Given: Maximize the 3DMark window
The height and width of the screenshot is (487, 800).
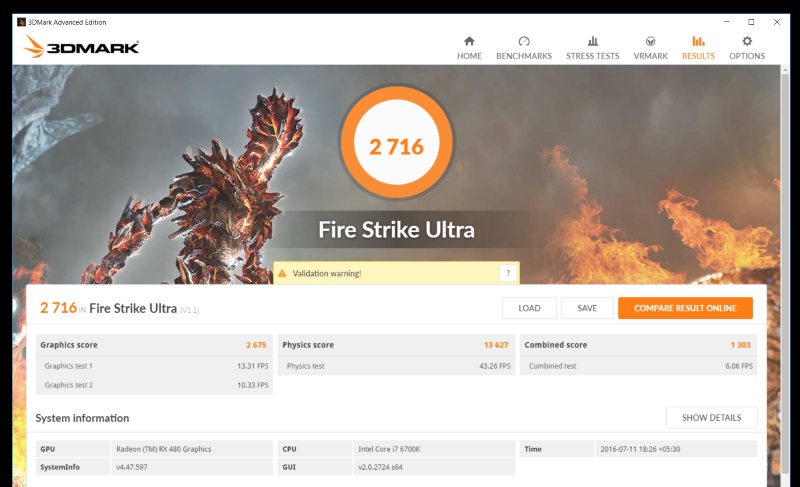Looking at the screenshot, I should [751, 22].
